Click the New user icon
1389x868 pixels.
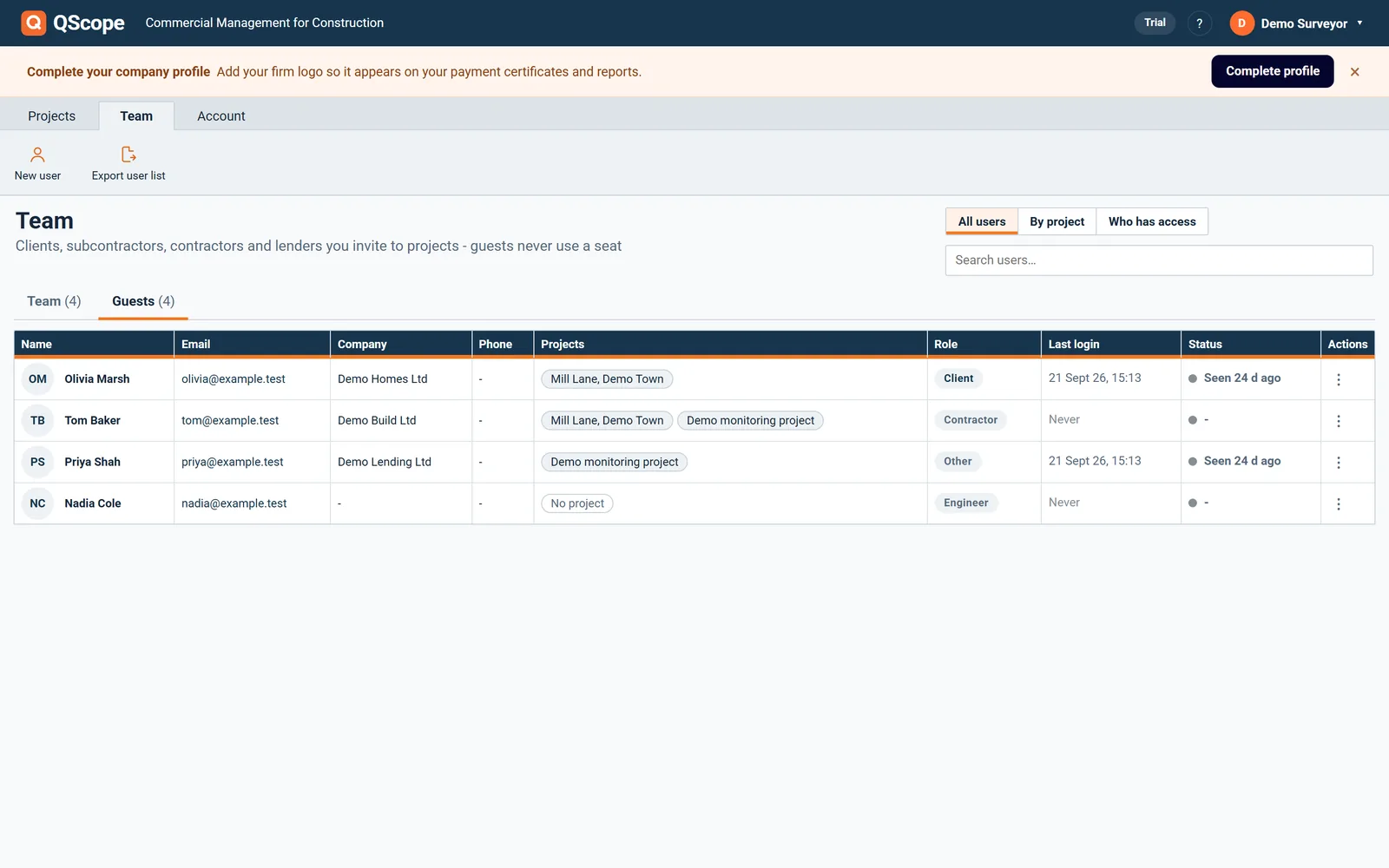37,155
